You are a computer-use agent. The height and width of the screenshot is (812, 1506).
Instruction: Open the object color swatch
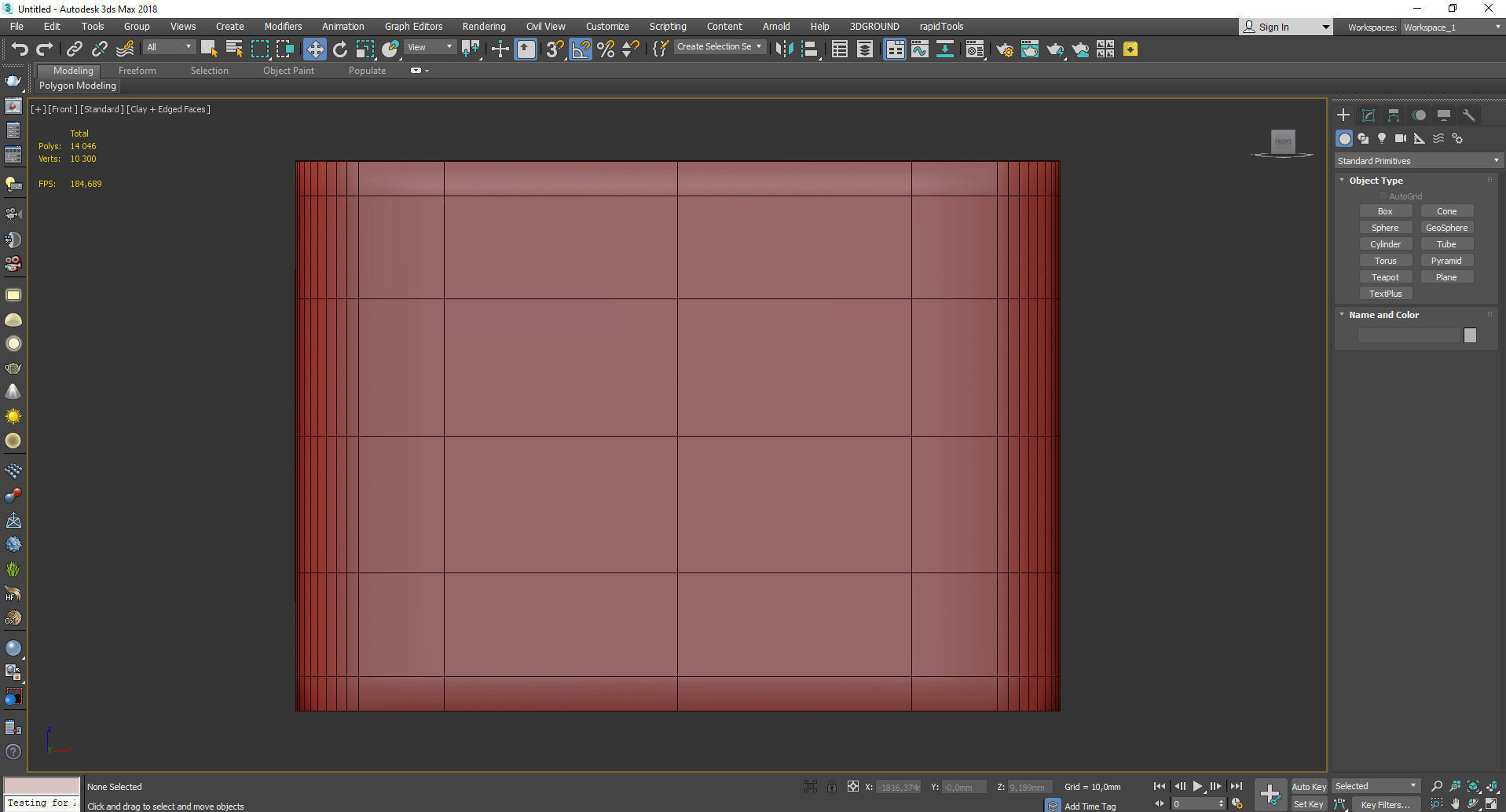(1470, 335)
